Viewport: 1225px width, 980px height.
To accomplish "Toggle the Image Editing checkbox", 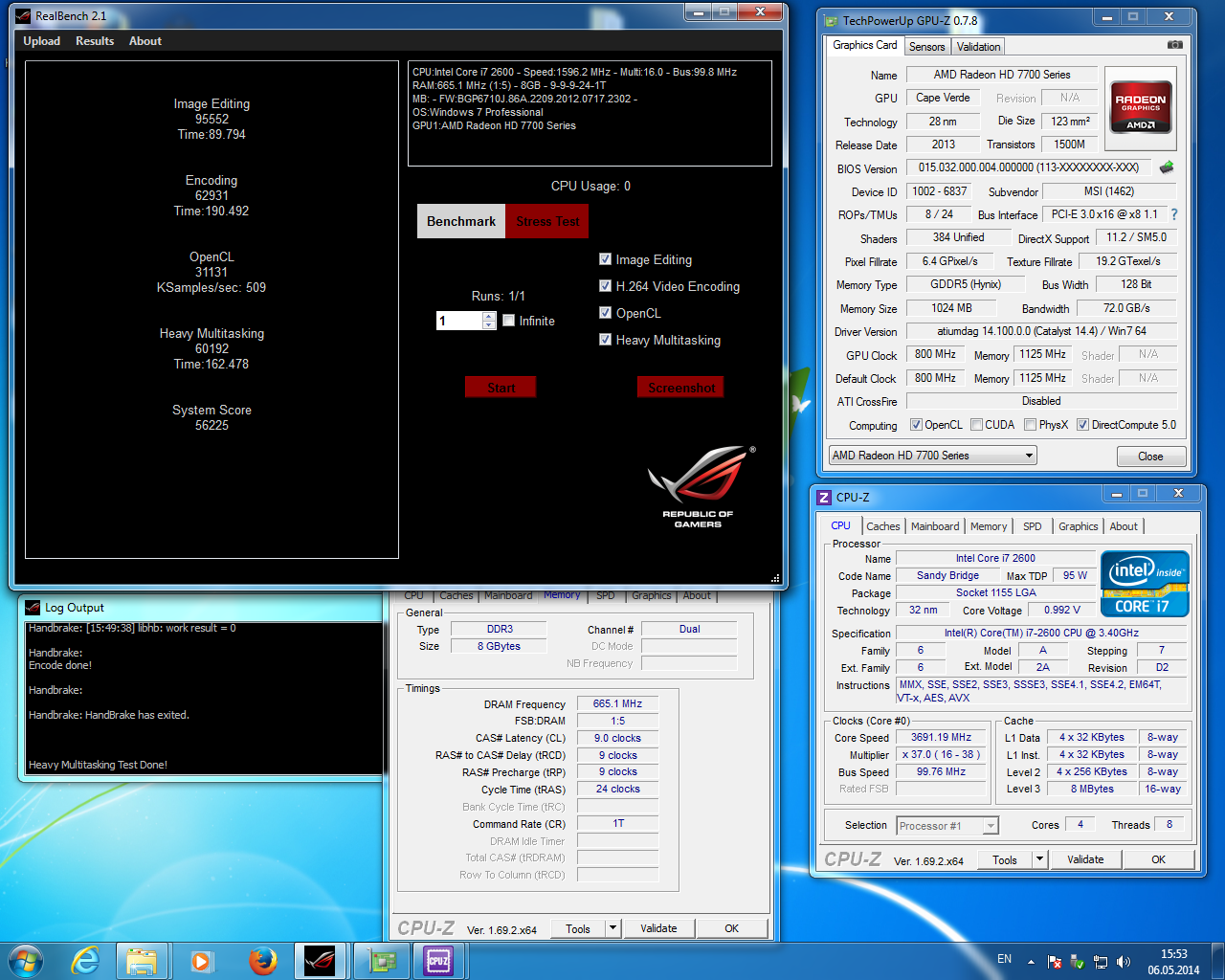I will [605, 259].
